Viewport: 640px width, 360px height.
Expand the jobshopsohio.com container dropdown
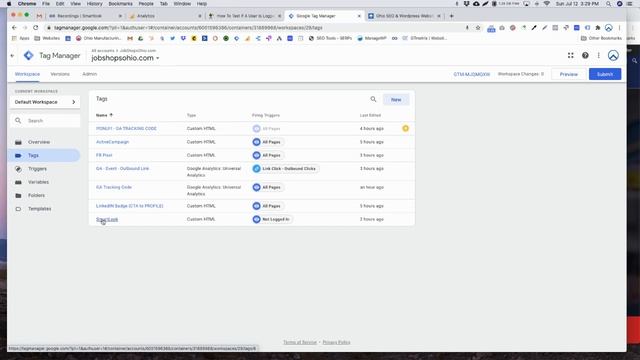[x=158, y=58]
